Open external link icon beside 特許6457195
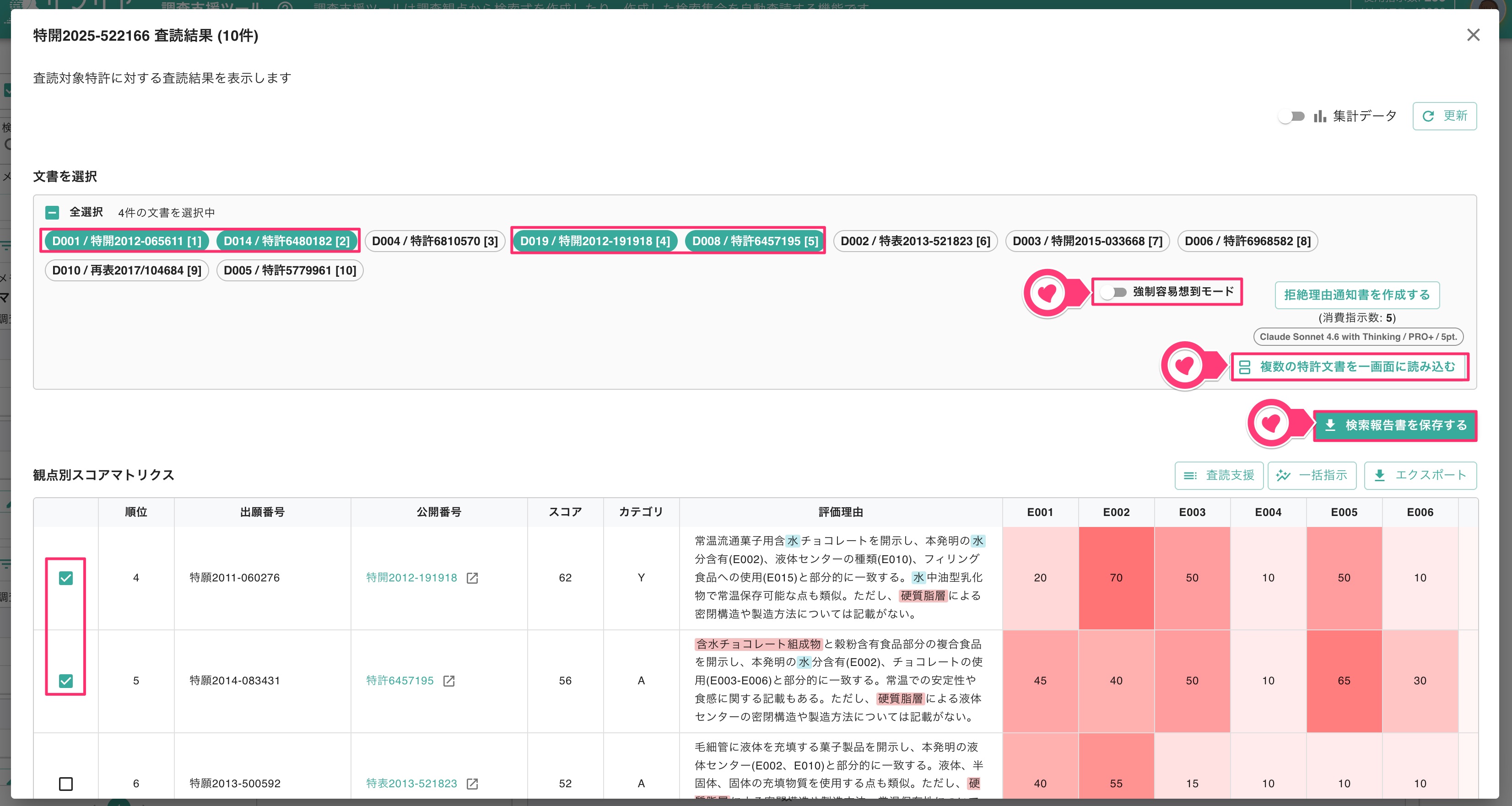 point(449,681)
